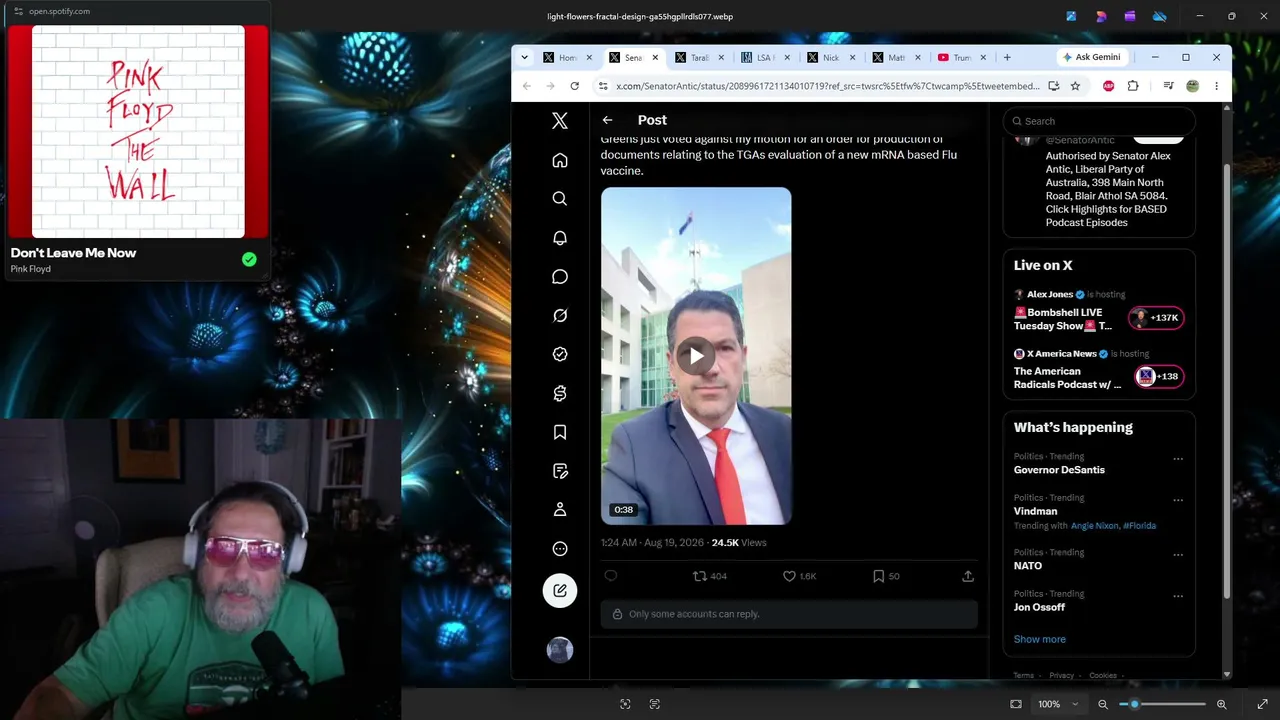Zoom out in the Photos viewer
The image size is (1280, 720).
1103,704
